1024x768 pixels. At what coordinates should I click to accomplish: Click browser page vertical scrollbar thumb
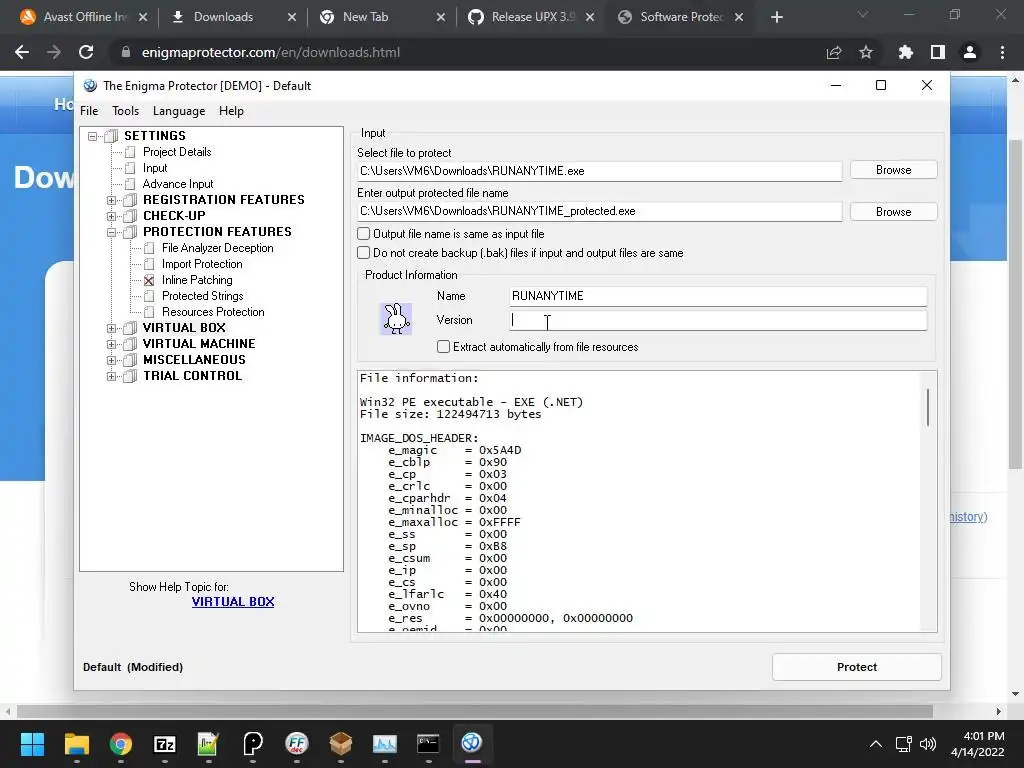[x=1015, y=304]
